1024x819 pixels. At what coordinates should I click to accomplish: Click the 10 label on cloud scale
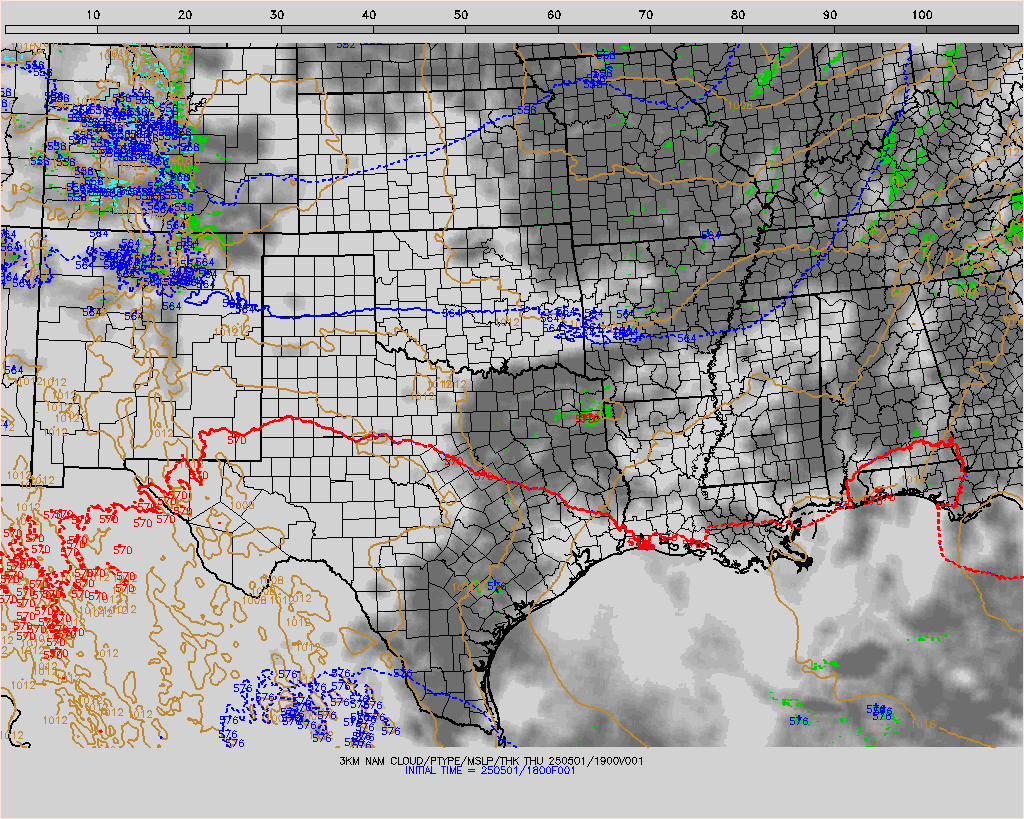click(93, 14)
